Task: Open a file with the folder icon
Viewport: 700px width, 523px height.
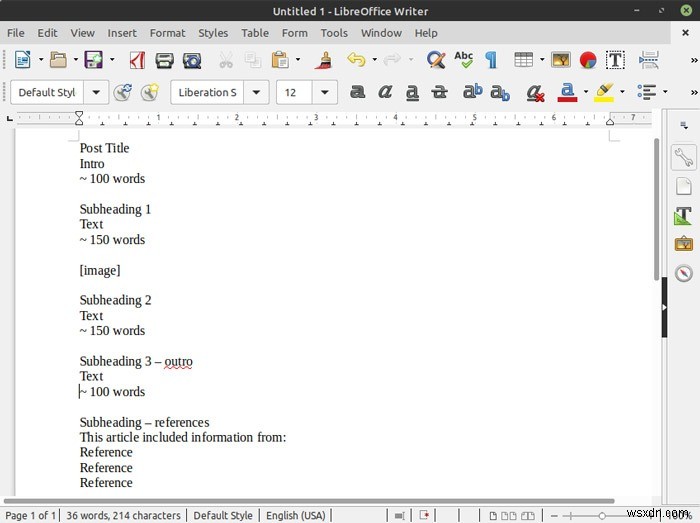Action: tap(58, 60)
